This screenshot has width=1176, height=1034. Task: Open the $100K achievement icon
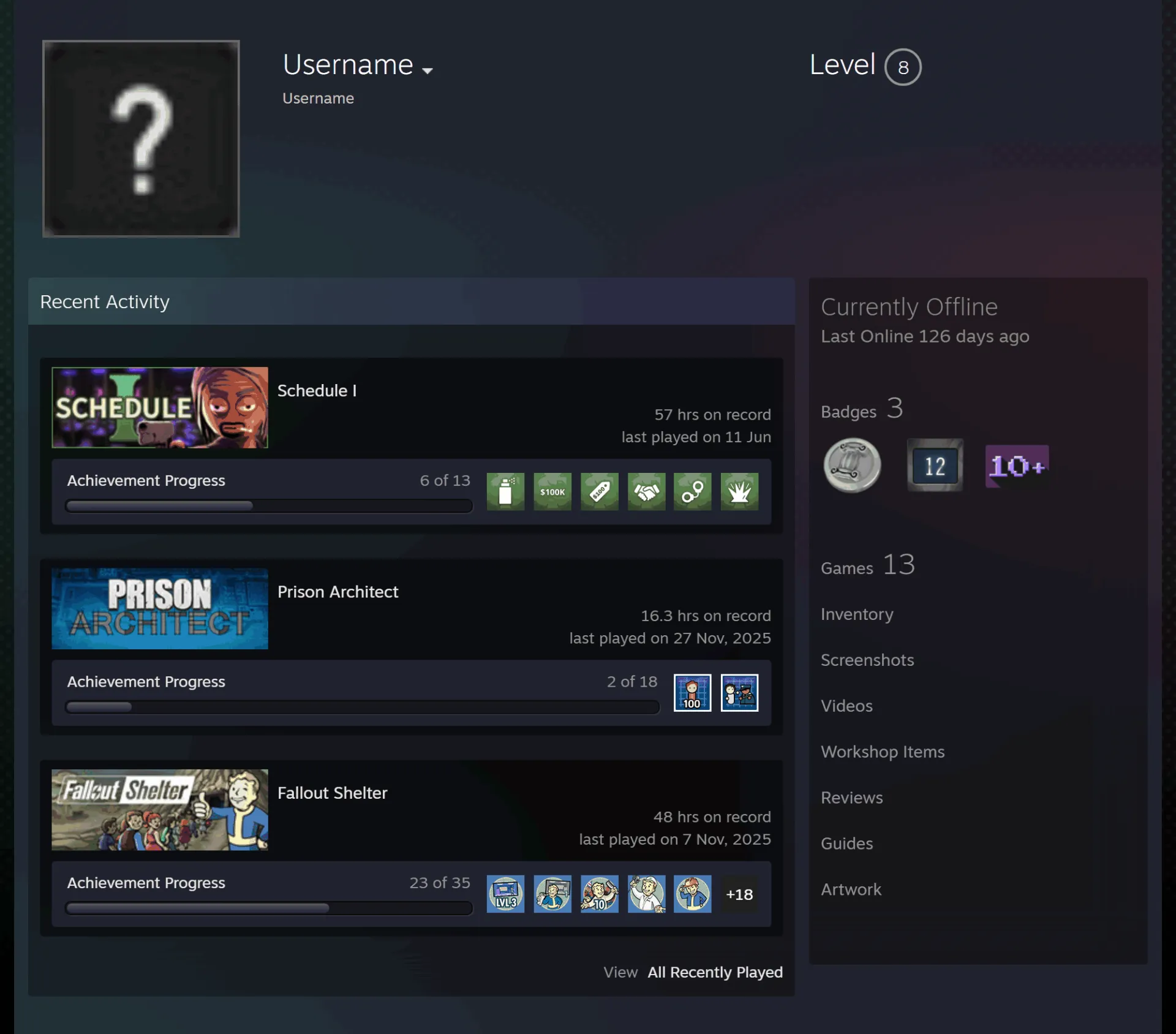(x=552, y=491)
